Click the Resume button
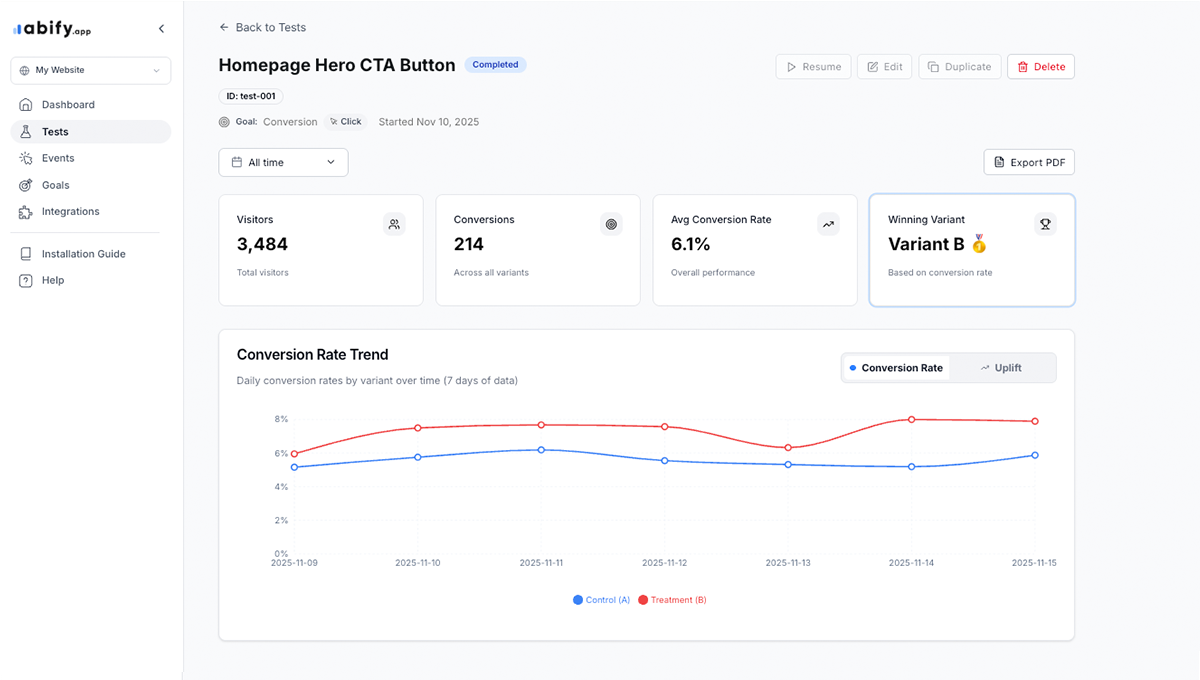Image resolution: width=1200 pixels, height=680 pixels. click(813, 67)
